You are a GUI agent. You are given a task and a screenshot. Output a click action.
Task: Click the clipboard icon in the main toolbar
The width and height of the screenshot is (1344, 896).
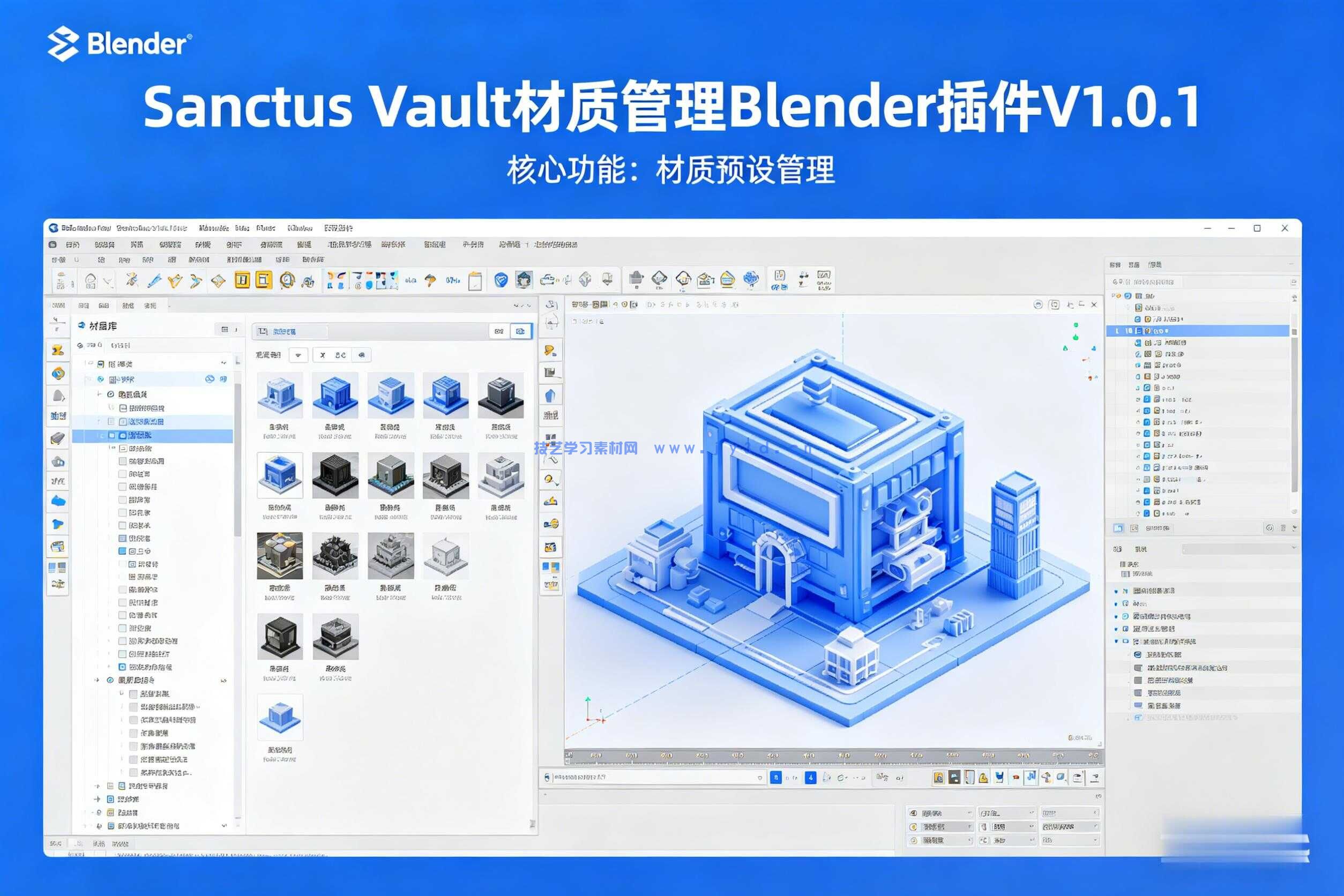click(475, 281)
